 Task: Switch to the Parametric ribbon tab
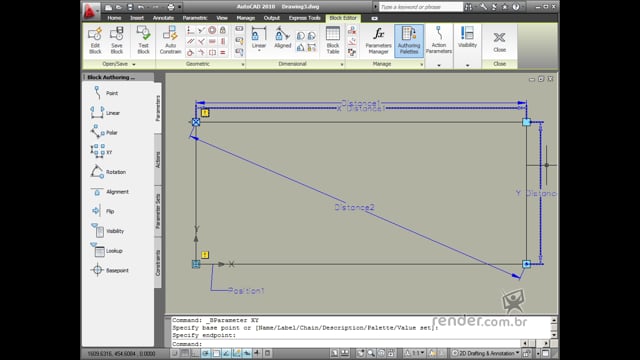tap(195, 18)
